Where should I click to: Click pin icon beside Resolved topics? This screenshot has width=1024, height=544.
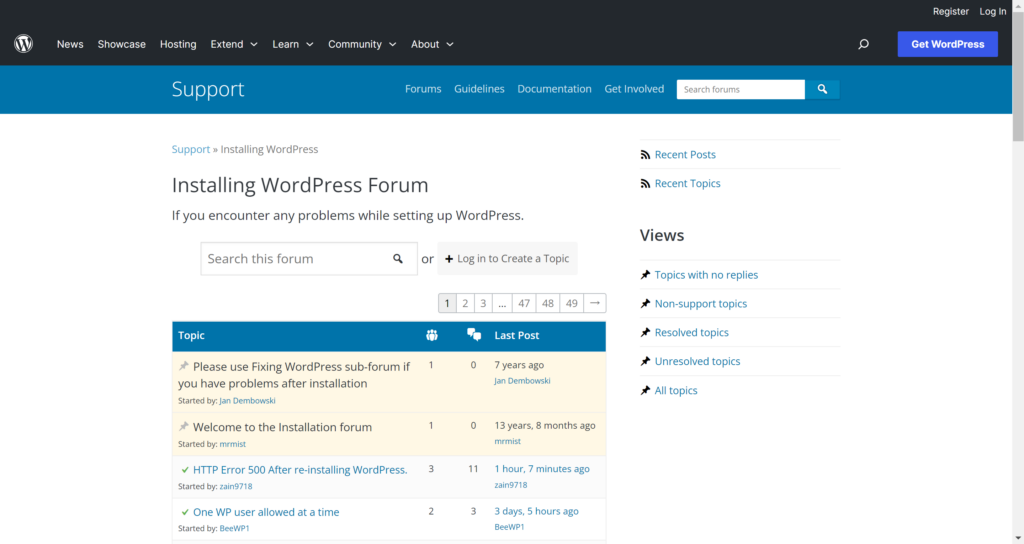[645, 332]
